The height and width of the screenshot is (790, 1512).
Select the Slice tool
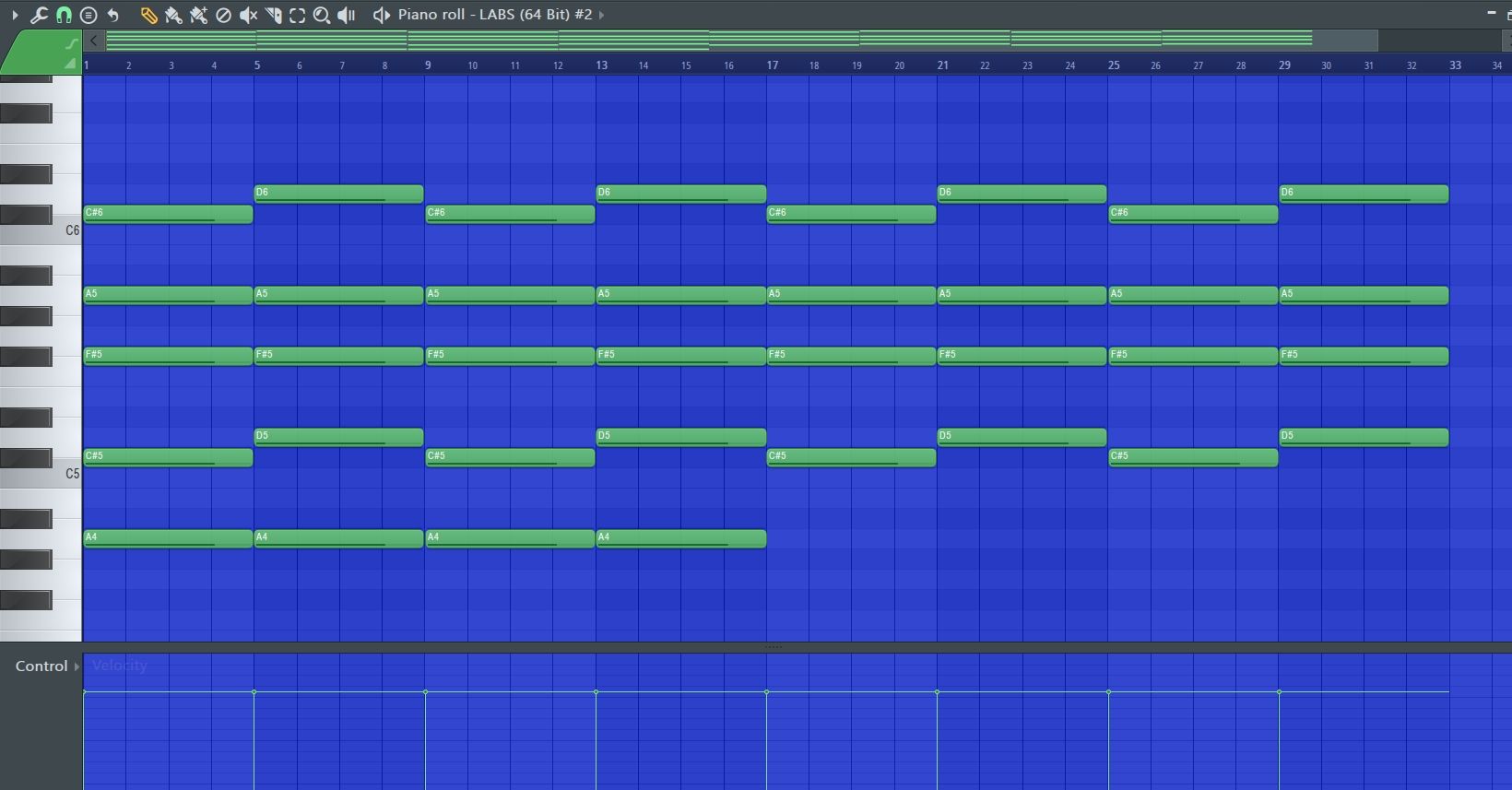[273, 15]
